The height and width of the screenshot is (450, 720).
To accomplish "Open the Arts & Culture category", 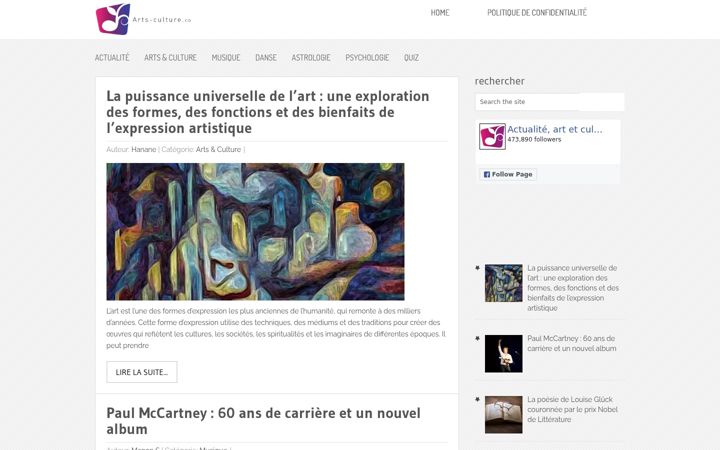I will click(170, 57).
